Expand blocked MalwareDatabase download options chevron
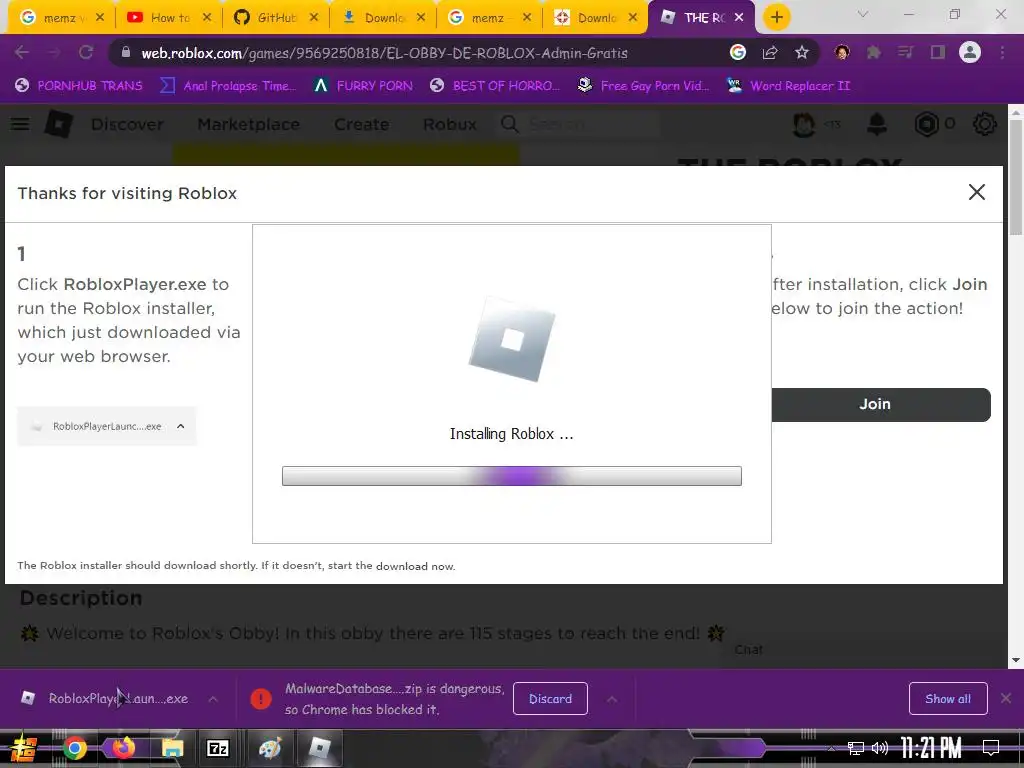 (611, 699)
